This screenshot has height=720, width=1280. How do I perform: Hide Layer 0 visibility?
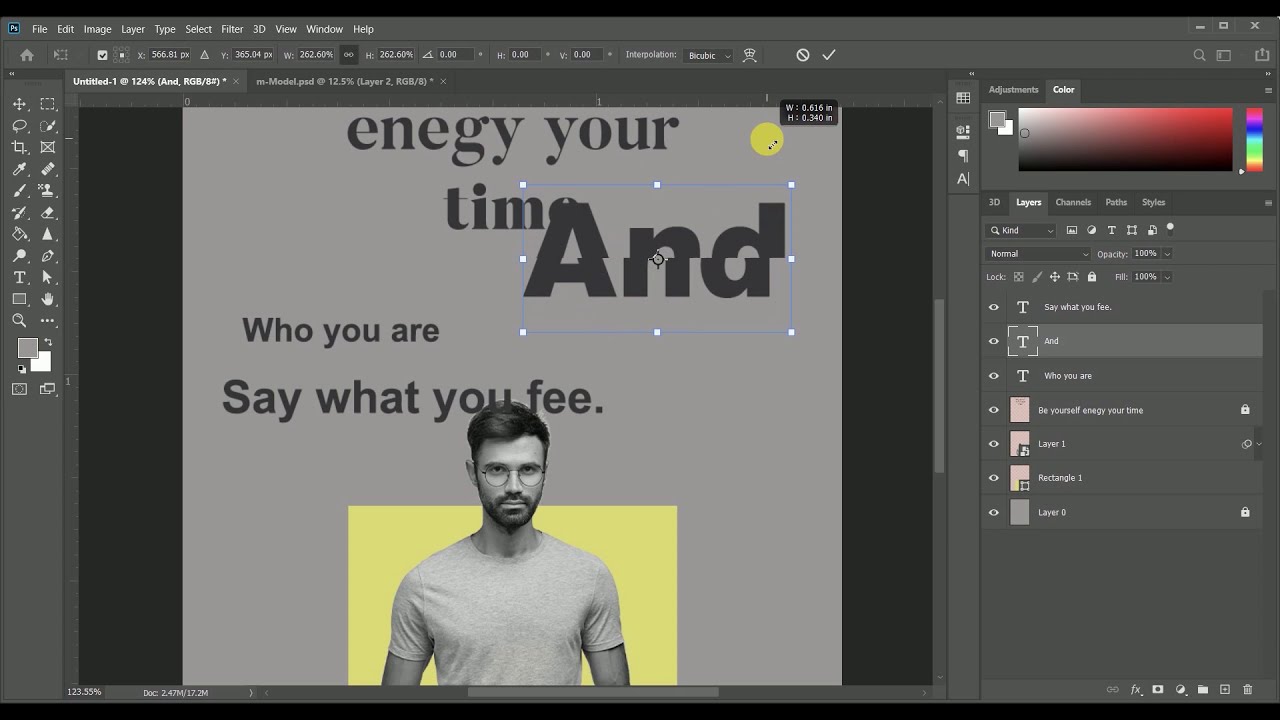coord(994,512)
